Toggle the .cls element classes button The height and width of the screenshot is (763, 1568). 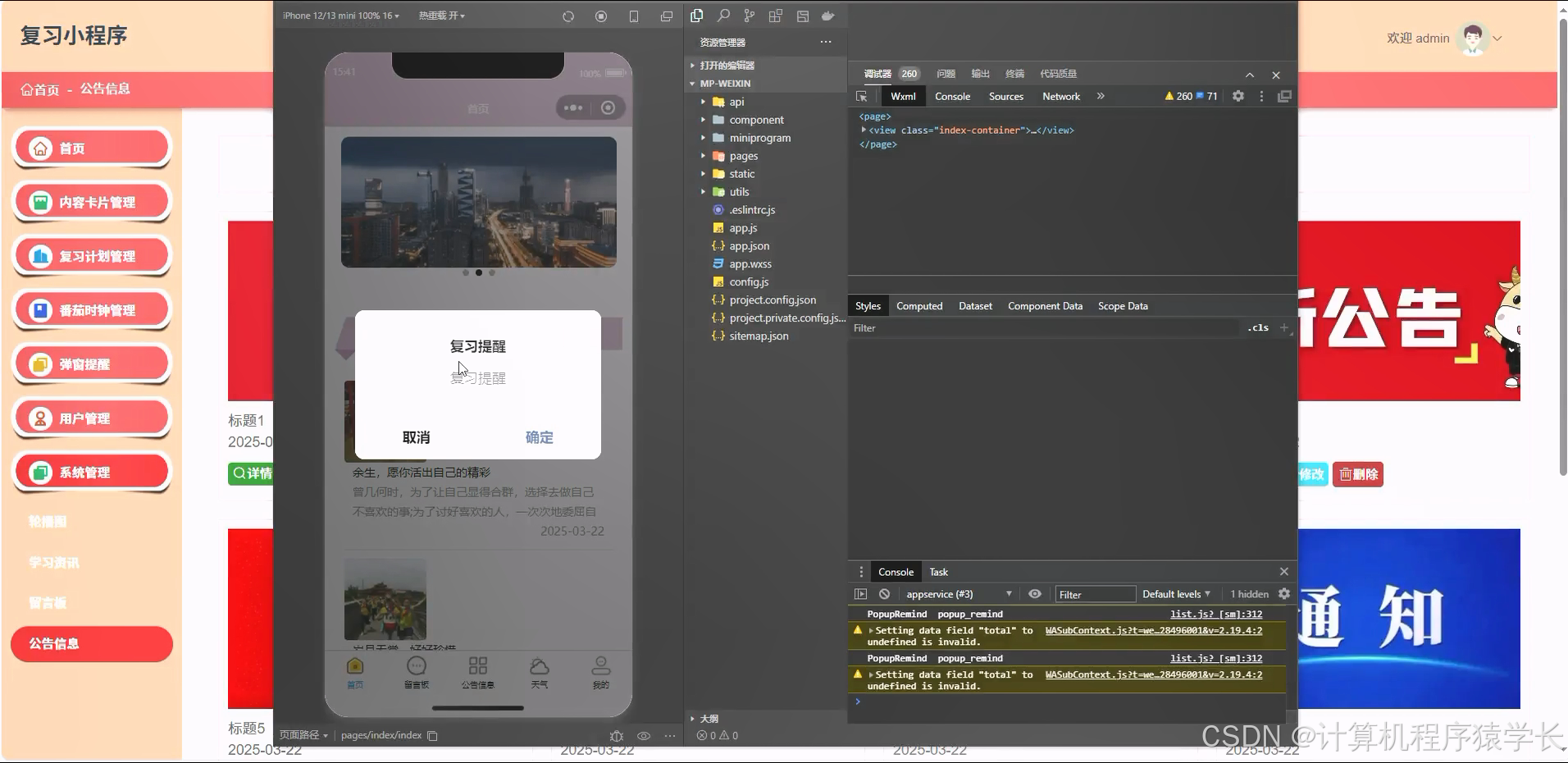pyautogui.click(x=1258, y=327)
